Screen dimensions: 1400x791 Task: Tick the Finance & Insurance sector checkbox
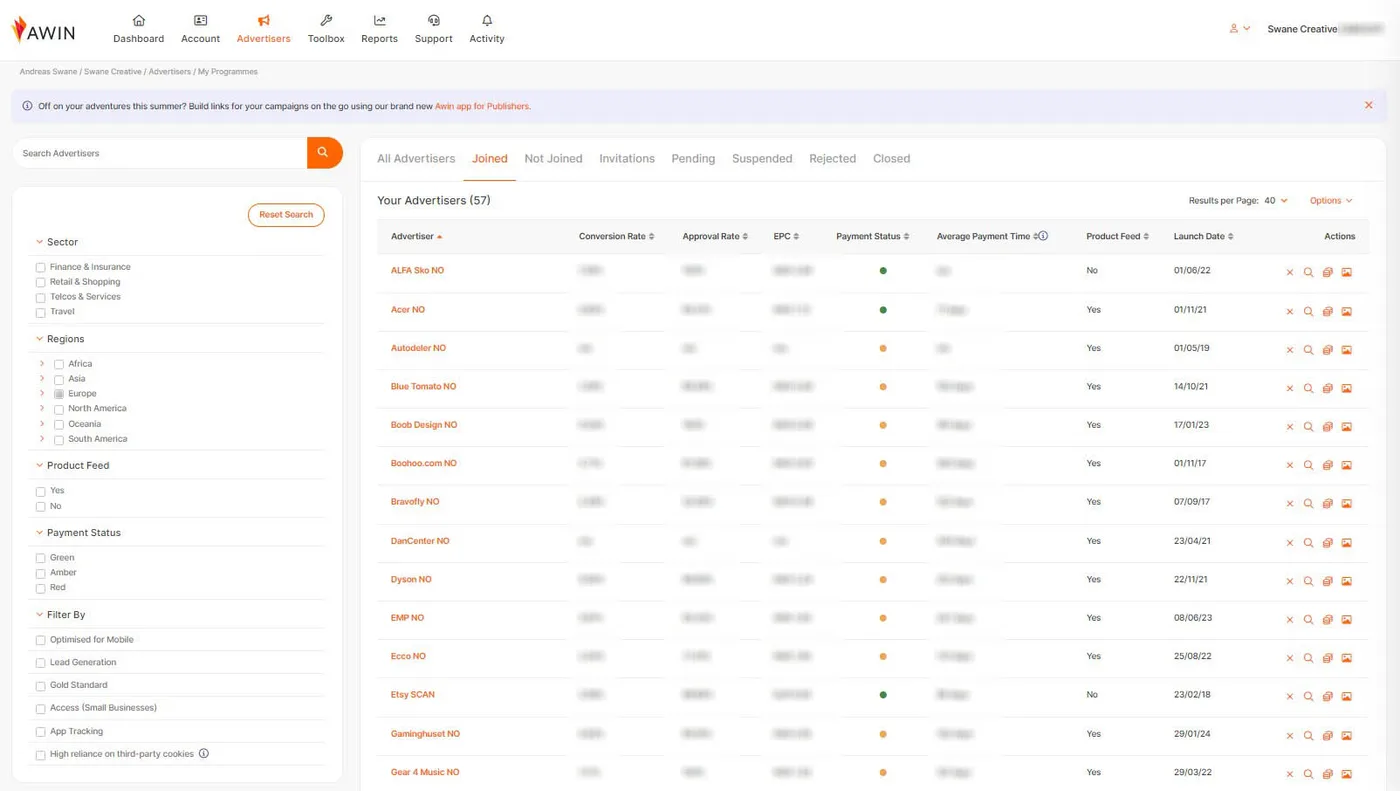tap(40, 268)
